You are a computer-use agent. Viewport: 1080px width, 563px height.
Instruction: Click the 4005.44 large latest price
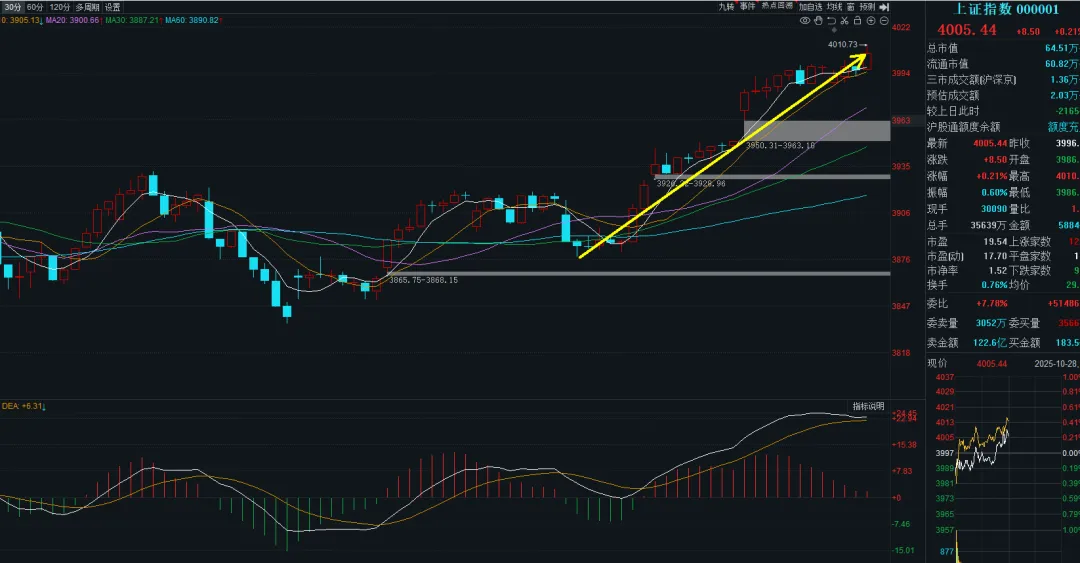pyautogui.click(x=966, y=30)
